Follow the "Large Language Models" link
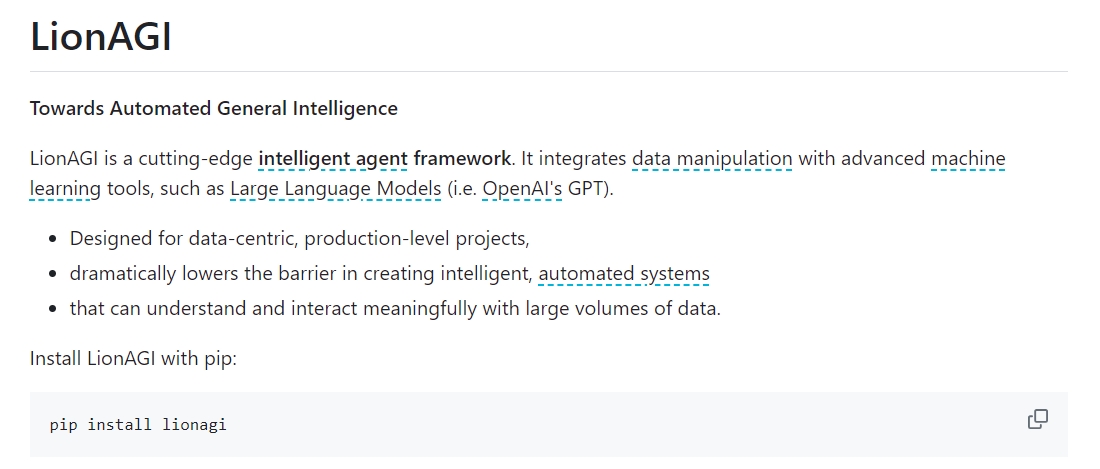The width and height of the screenshot is (1100, 469). click(x=335, y=189)
